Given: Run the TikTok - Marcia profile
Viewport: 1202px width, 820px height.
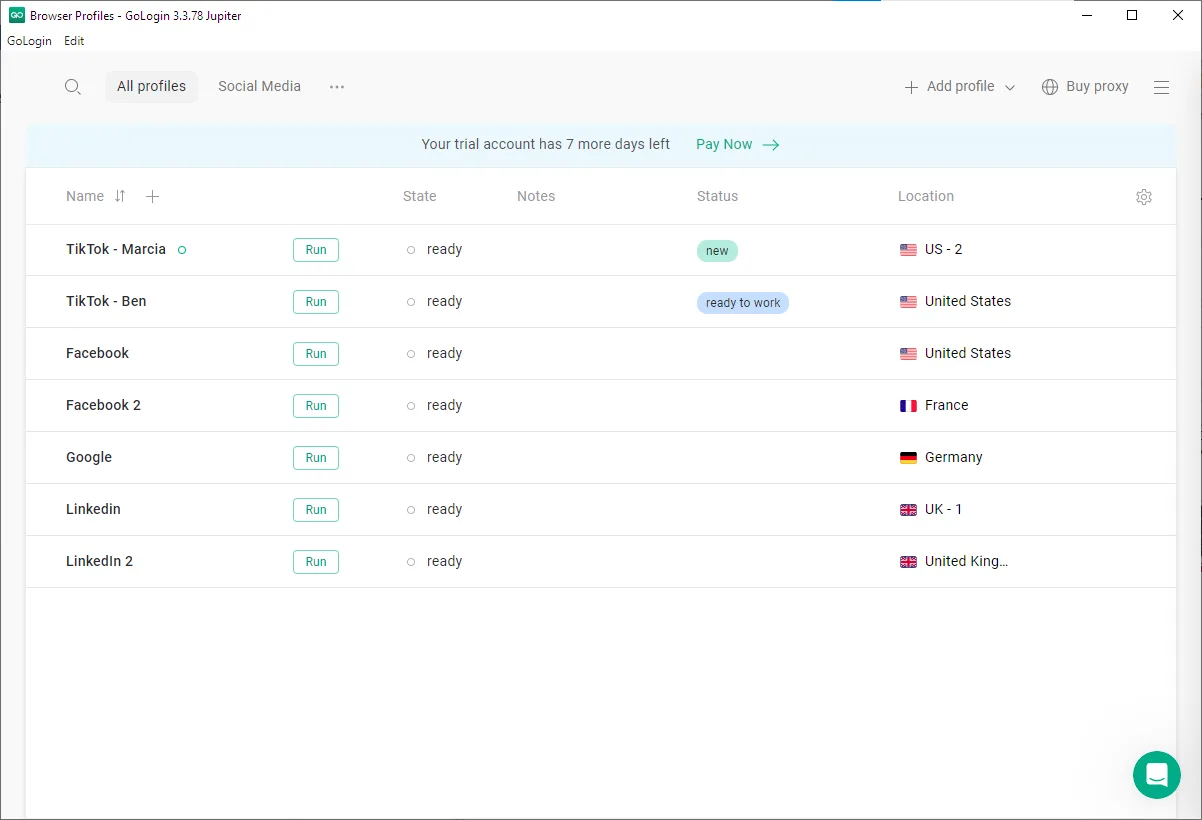Looking at the screenshot, I should point(316,250).
